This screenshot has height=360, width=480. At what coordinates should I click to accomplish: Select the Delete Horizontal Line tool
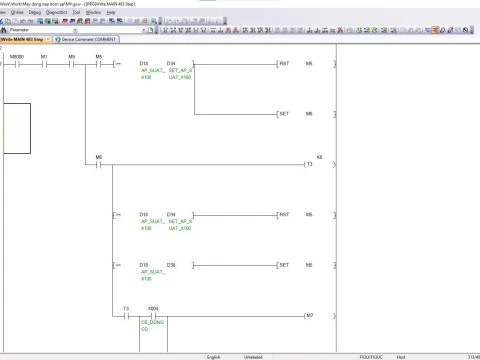pos(228,30)
